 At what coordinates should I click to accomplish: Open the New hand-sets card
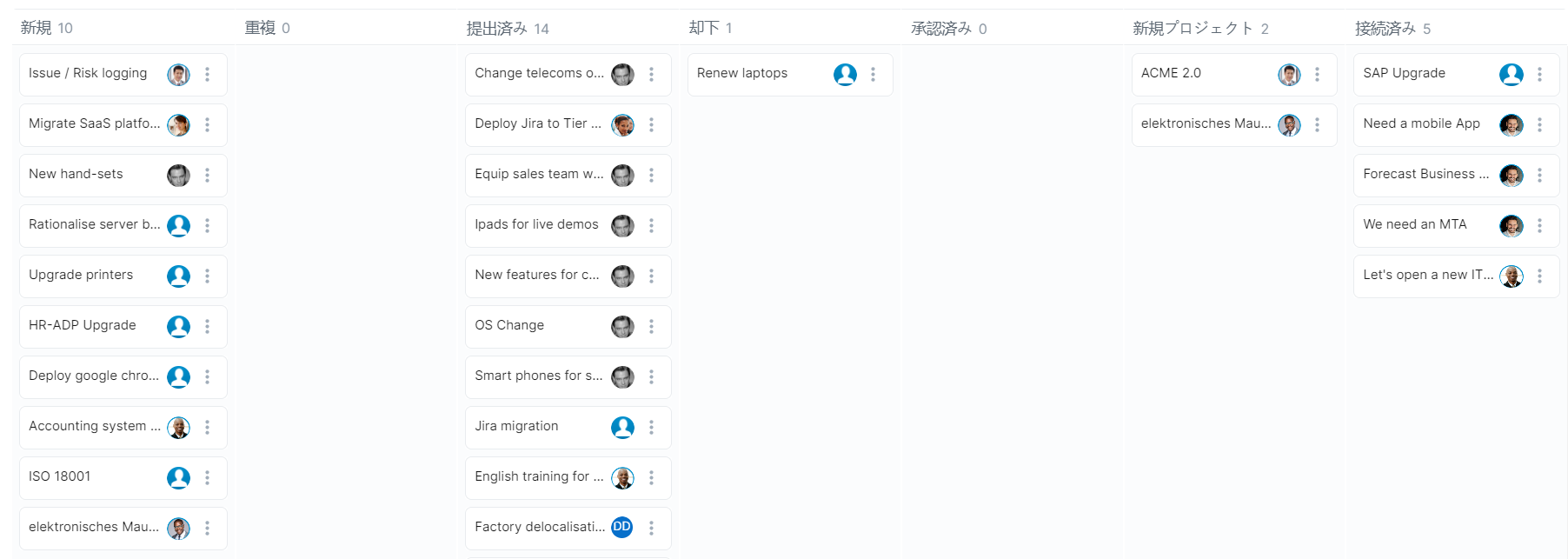(x=76, y=174)
